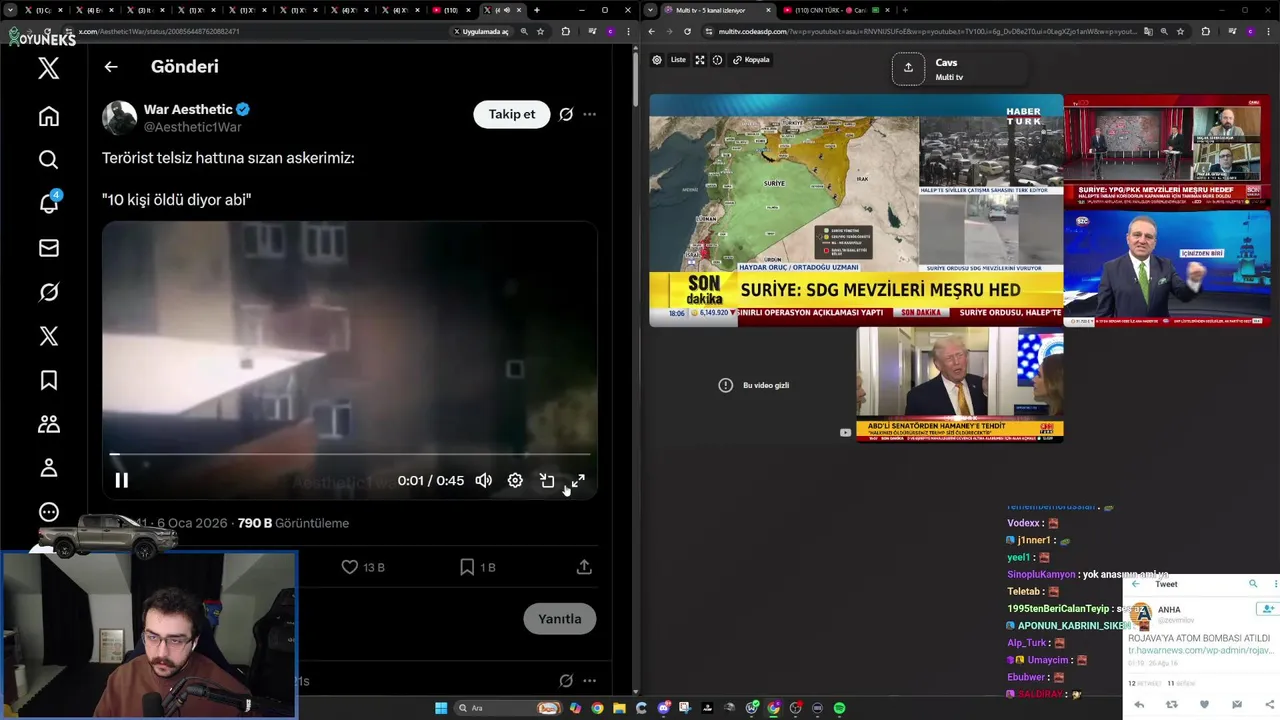Open the 'İçimizden Biri' presenter stream

pos(1167,268)
